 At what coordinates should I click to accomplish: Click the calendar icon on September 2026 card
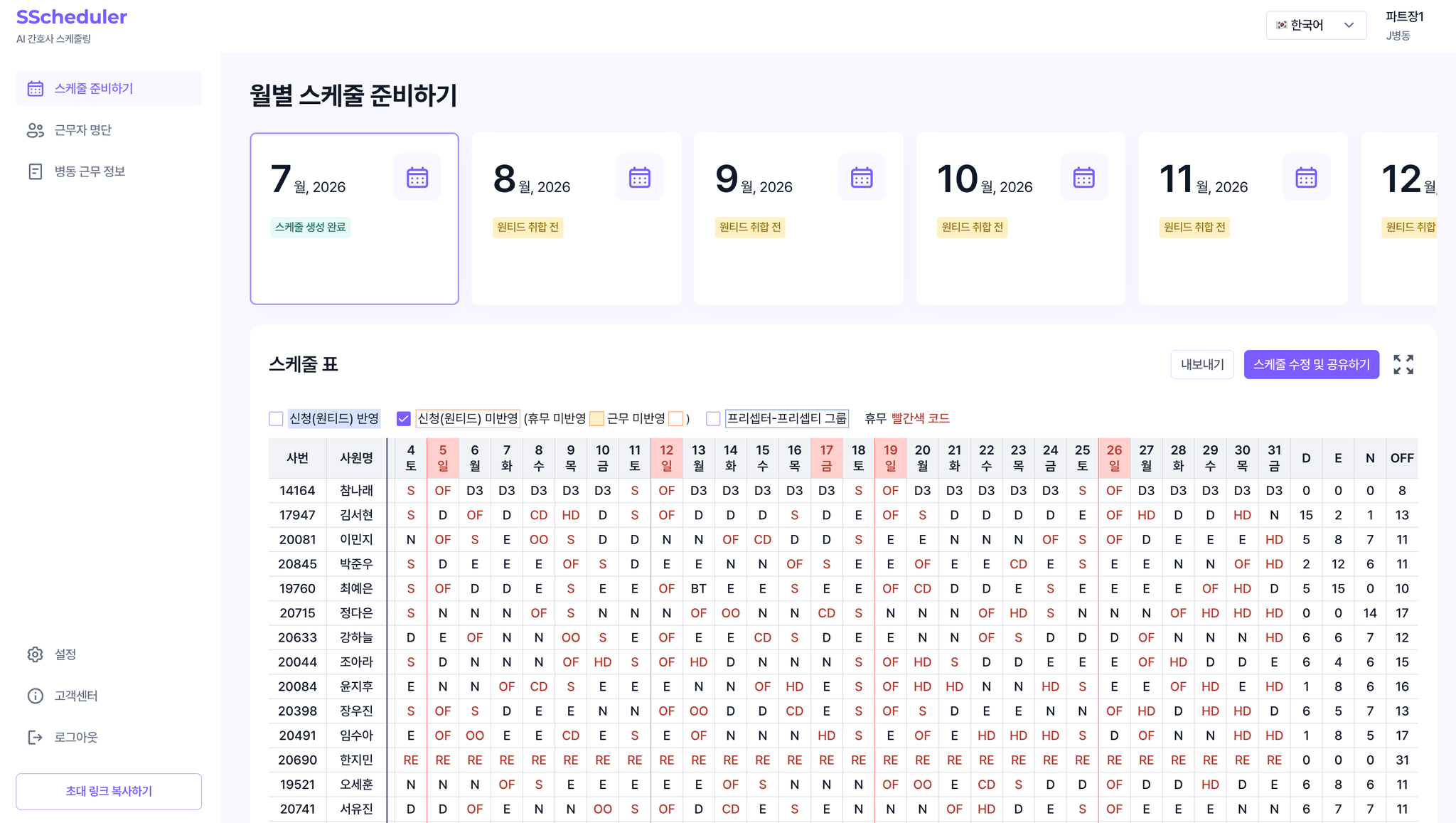(x=862, y=177)
